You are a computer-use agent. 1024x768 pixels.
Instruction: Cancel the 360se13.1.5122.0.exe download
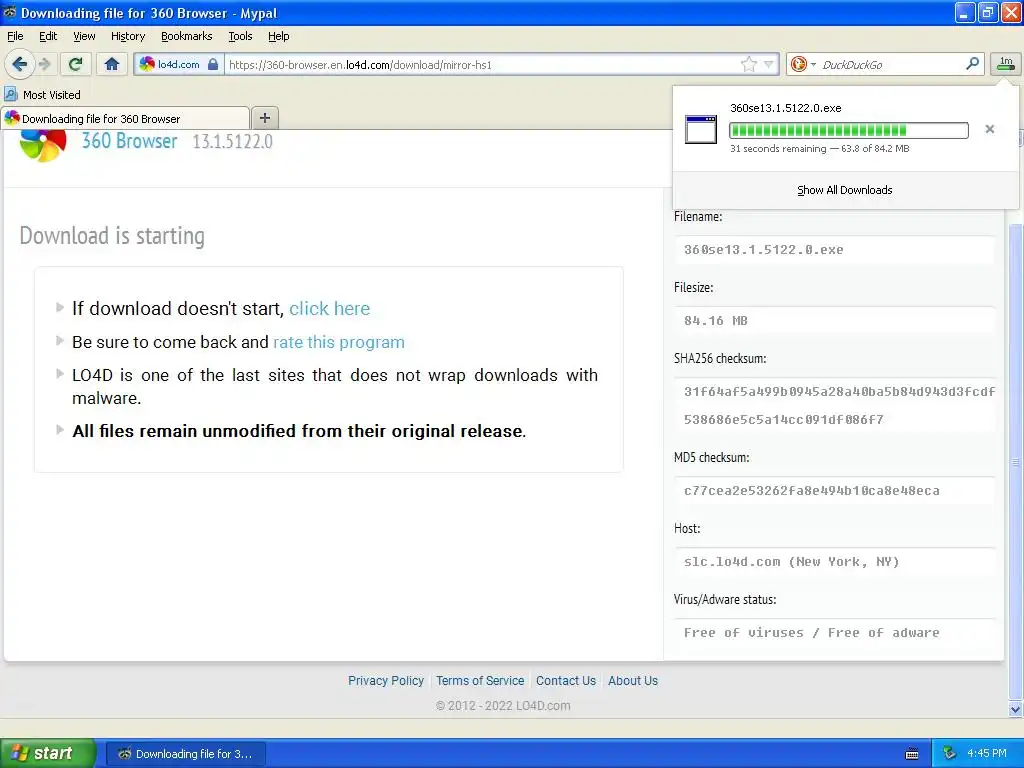(989, 129)
